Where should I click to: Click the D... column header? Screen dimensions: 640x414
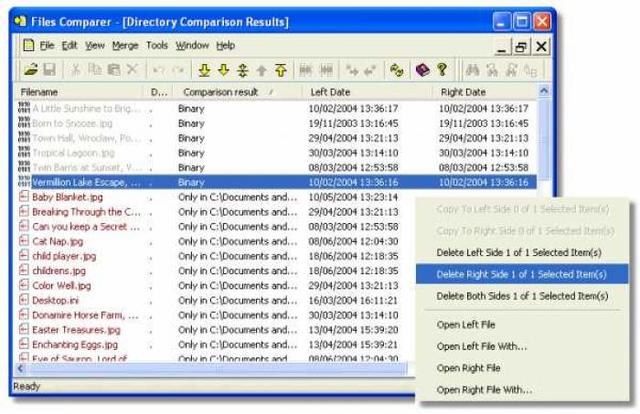(x=158, y=92)
